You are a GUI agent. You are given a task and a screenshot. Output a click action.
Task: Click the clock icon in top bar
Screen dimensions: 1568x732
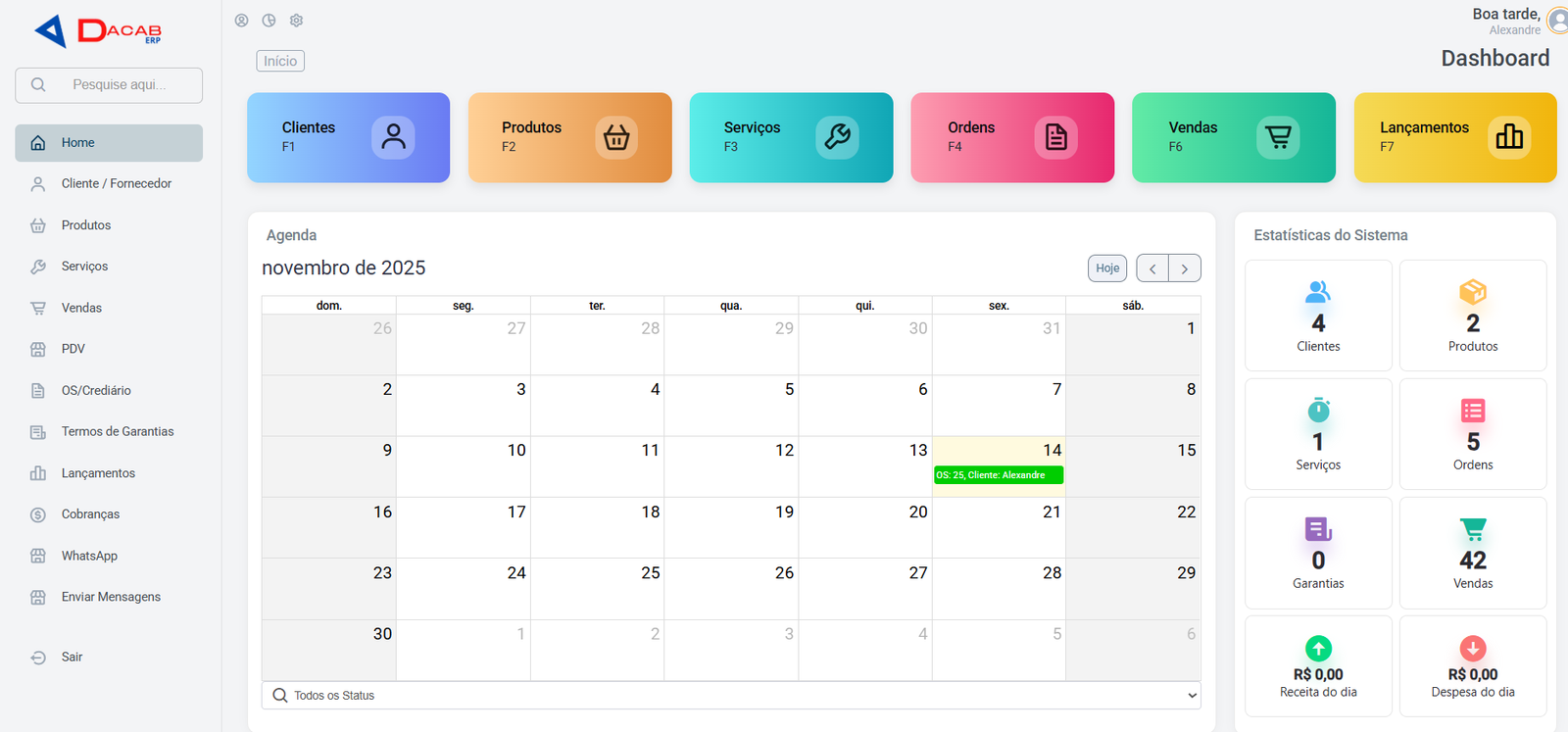[x=269, y=21]
